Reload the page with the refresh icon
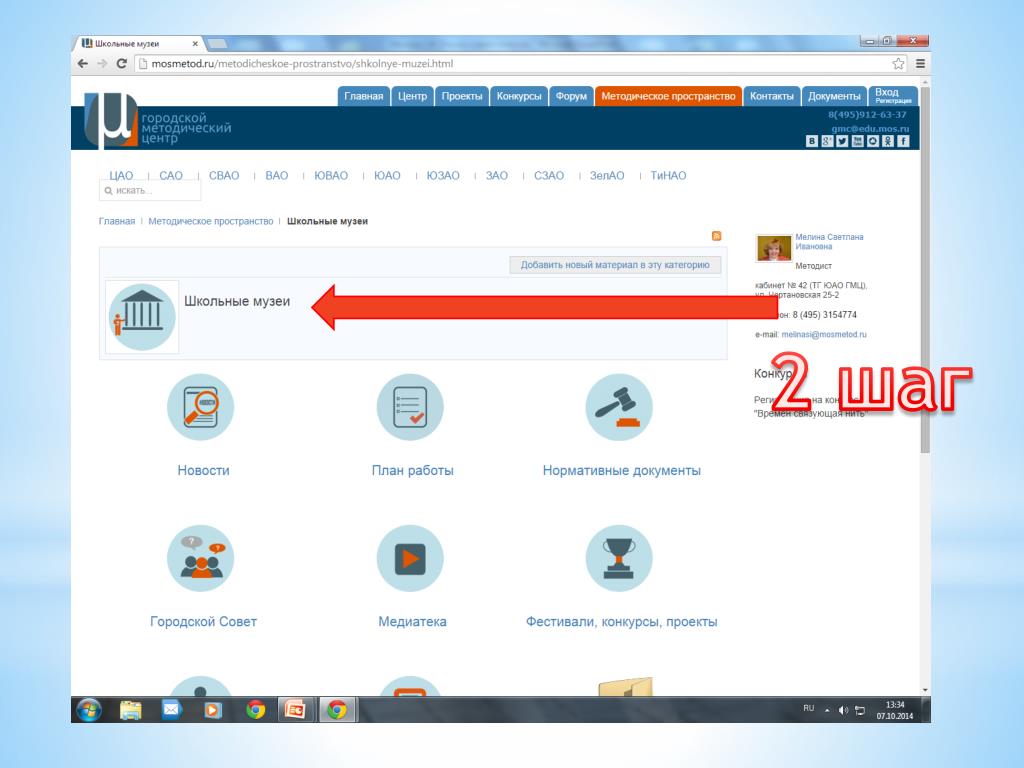This screenshot has height=768, width=1024. pyautogui.click(x=121, y=63)
